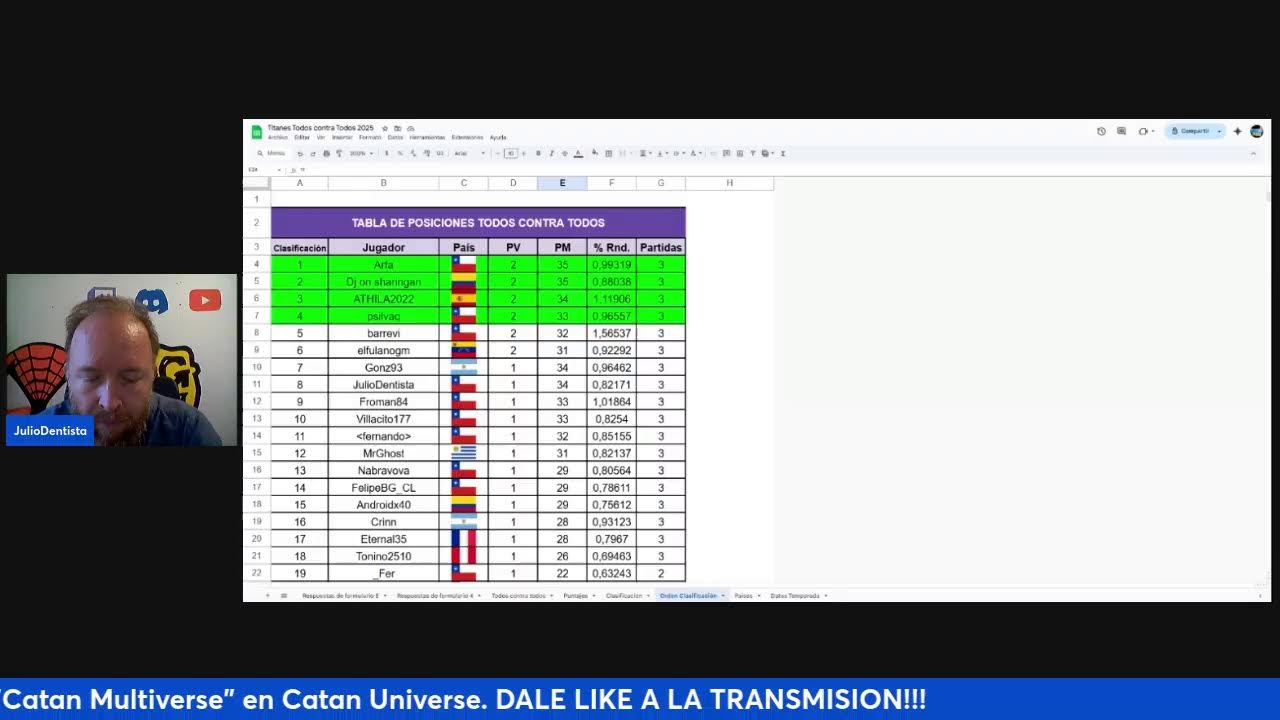1280x720 pixels.
Task: Open the Insertar menu
Action: [342, 137]
